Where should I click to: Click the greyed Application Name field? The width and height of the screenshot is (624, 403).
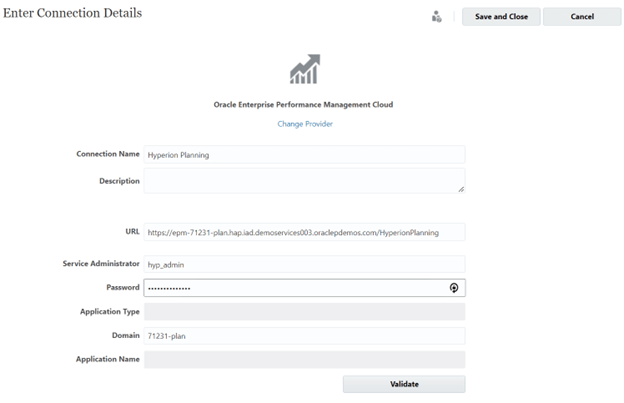click(x=304, y=359)
